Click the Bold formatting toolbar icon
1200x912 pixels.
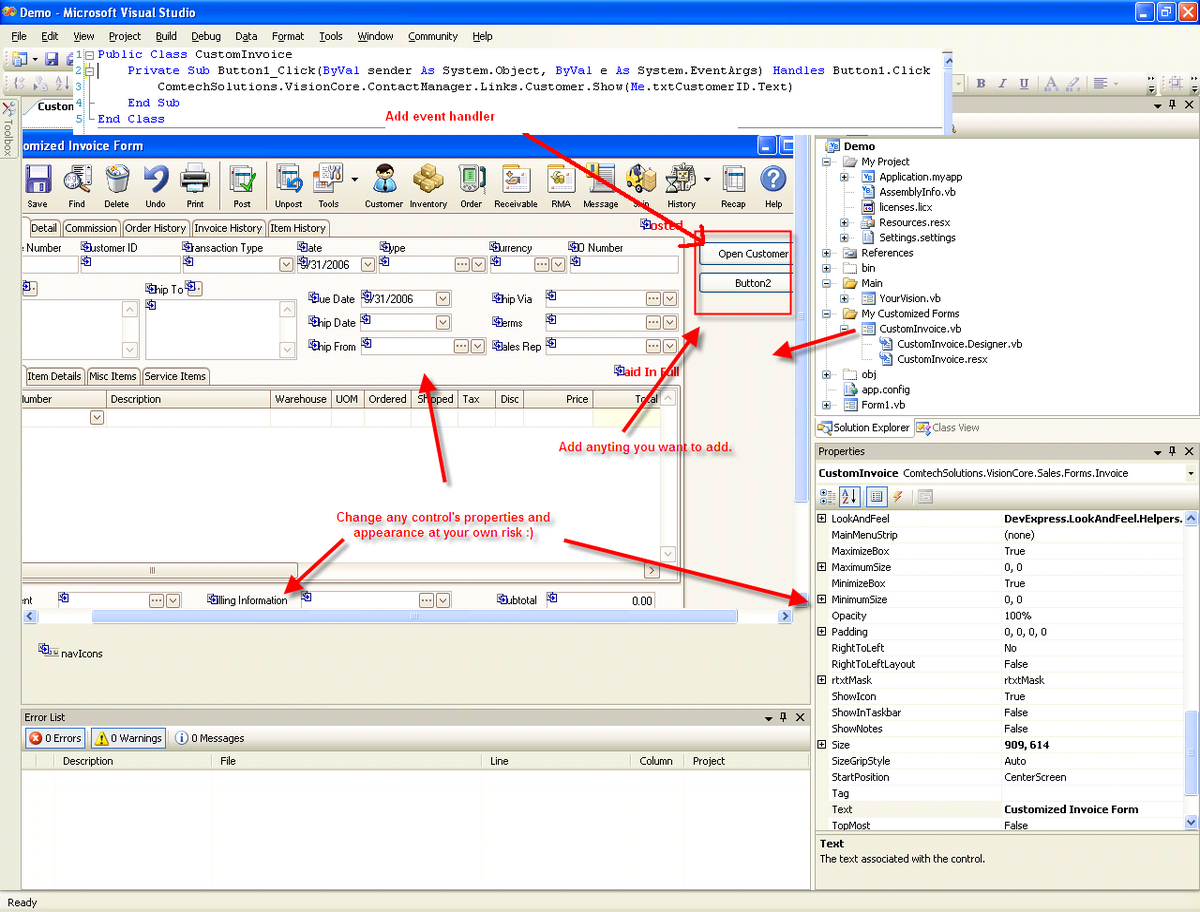pos(982,84)
